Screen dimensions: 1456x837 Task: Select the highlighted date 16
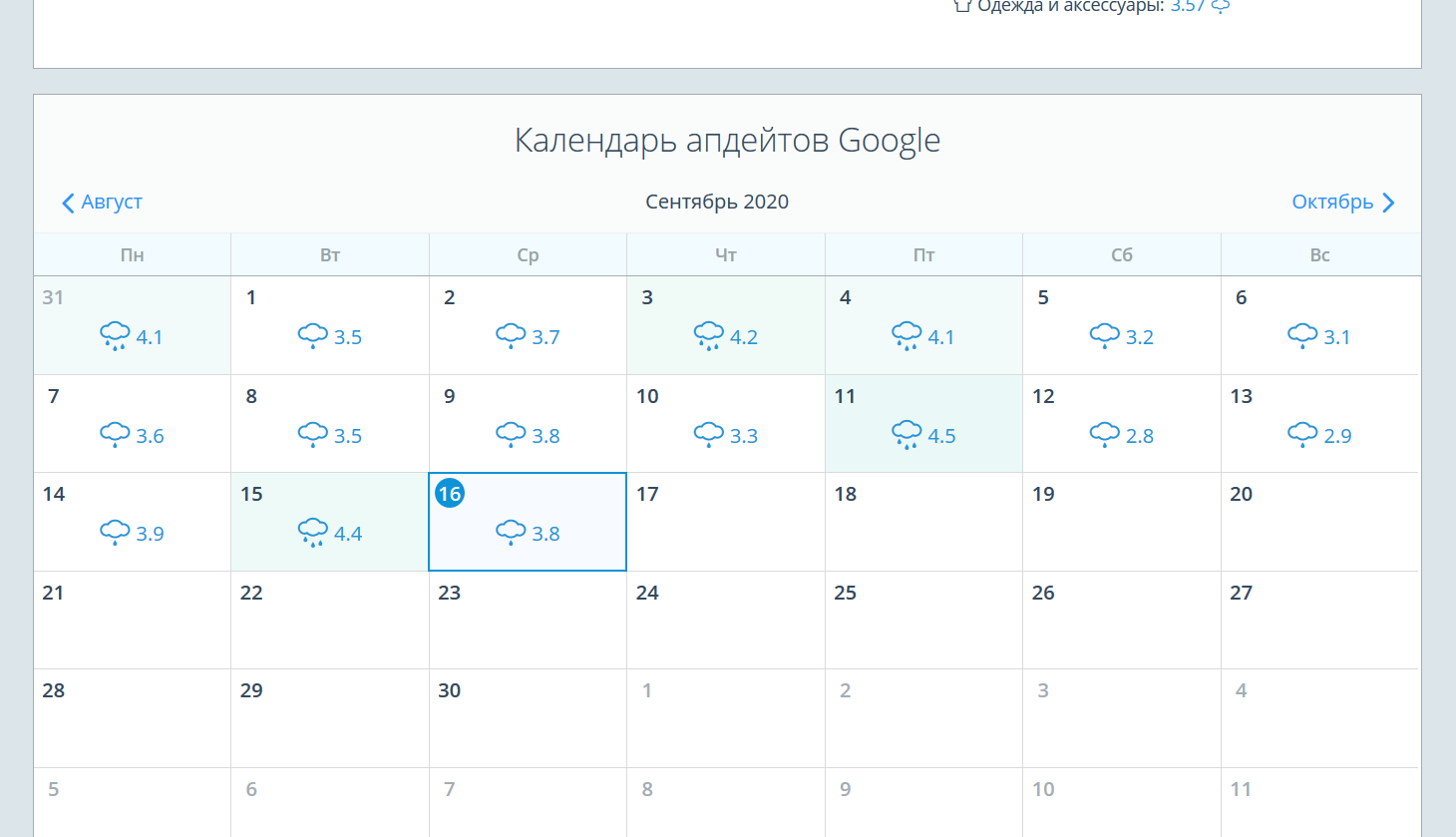click(450, 494)
